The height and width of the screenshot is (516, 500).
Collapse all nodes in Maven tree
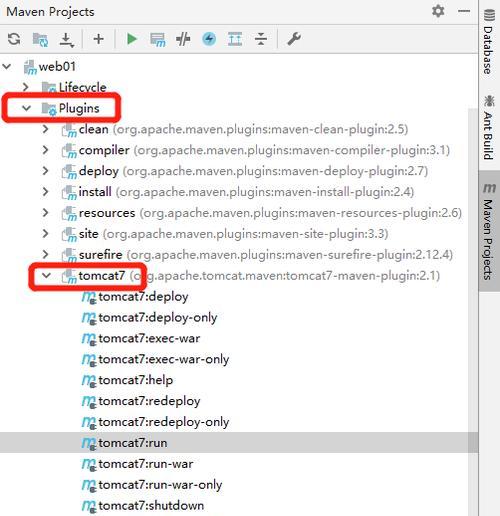[x=261, y=39]
